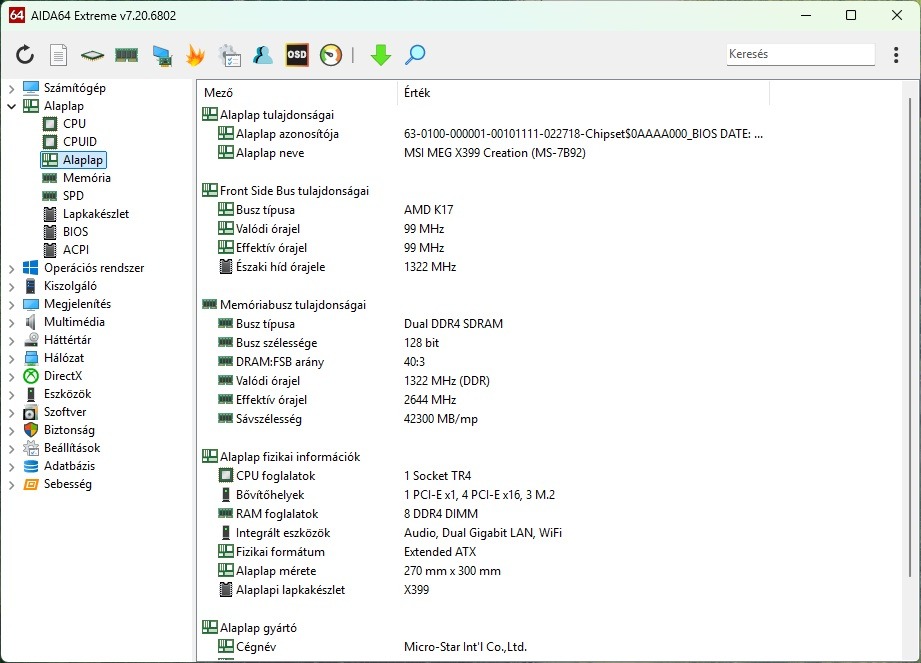Select the Északi híd órajele row
Screen dimensions: 921x663
[x=491, y=267]
